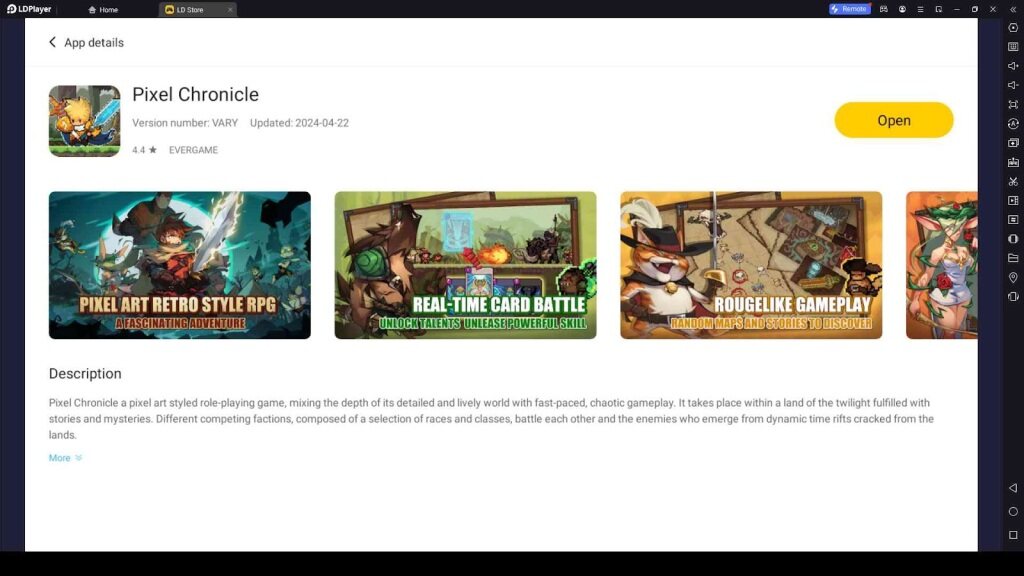Click the description paragraph text

pyautogui.click(x=491, y=419)
